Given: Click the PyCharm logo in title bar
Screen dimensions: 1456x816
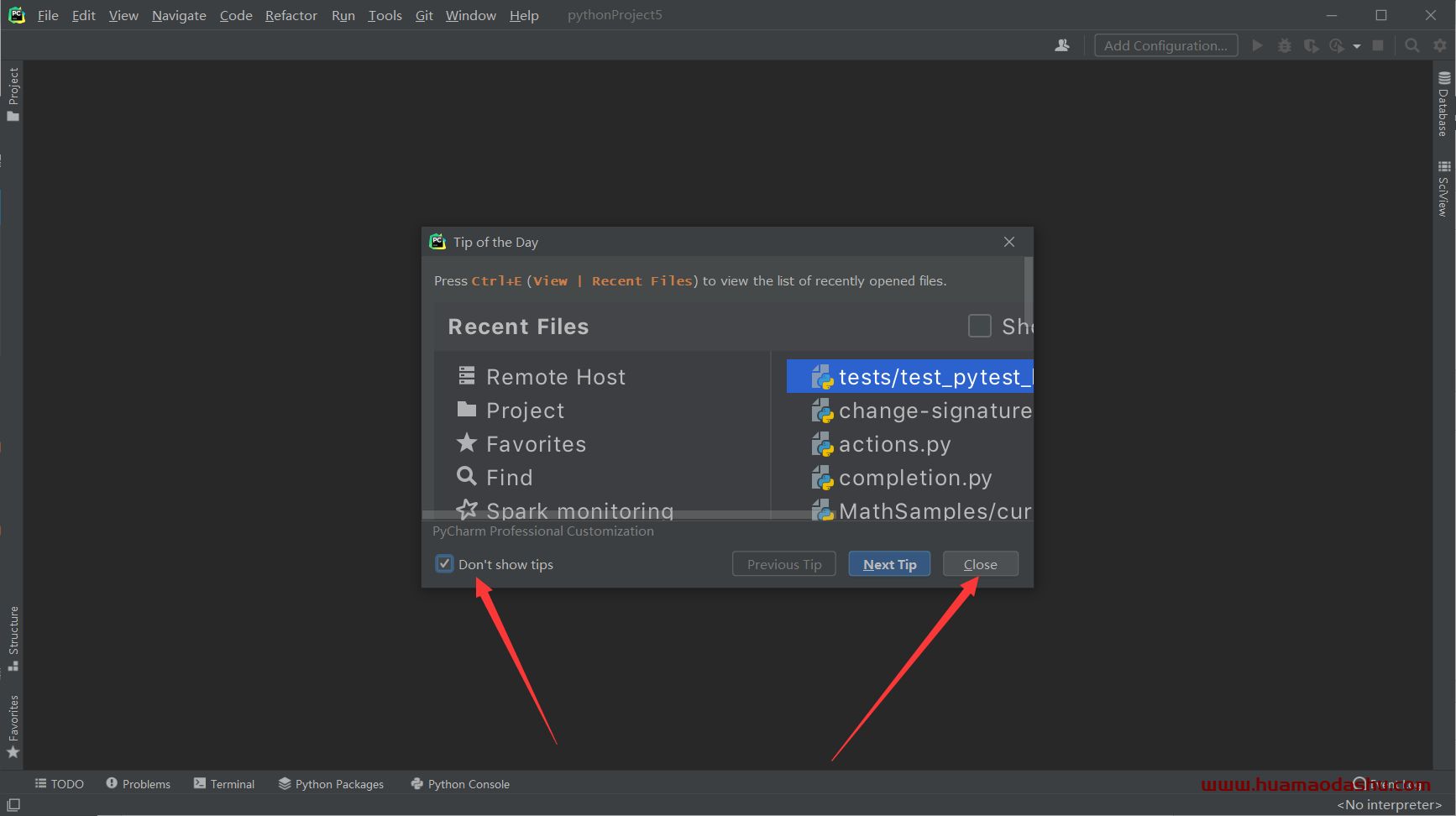Looking at the screenshot, I should (17, 15).
